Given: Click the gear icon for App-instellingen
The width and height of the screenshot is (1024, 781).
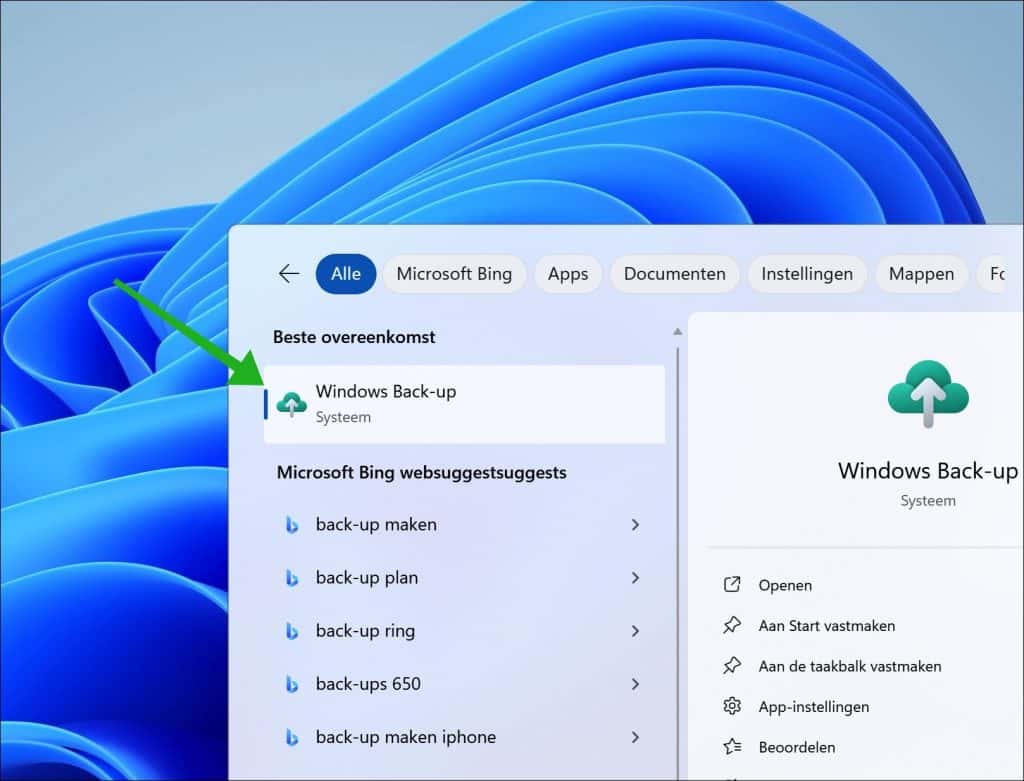Looking at the screenshot, I should pos(732,706).
